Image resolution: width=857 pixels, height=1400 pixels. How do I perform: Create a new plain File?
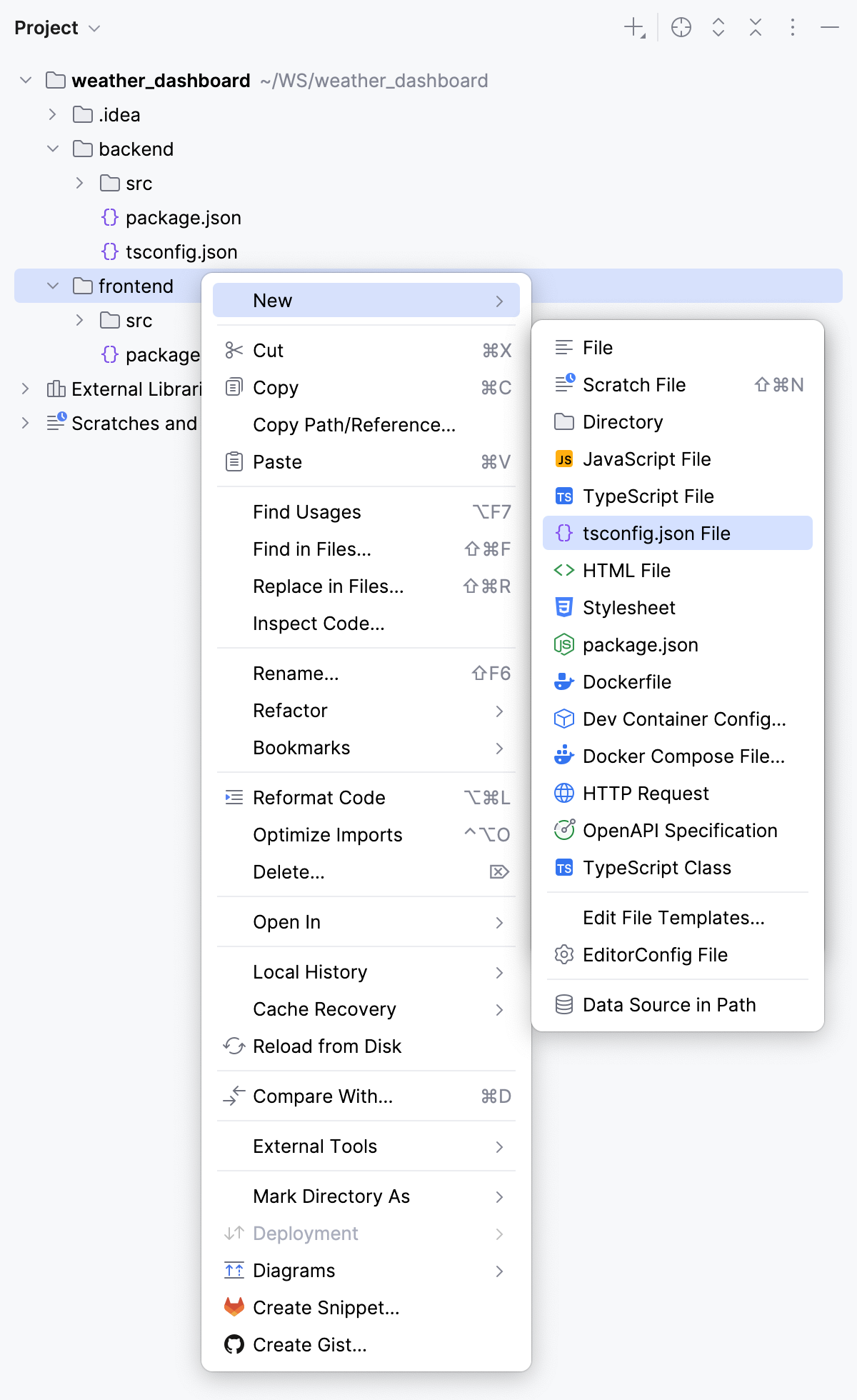pyautogui.click(x=678, y=347)
